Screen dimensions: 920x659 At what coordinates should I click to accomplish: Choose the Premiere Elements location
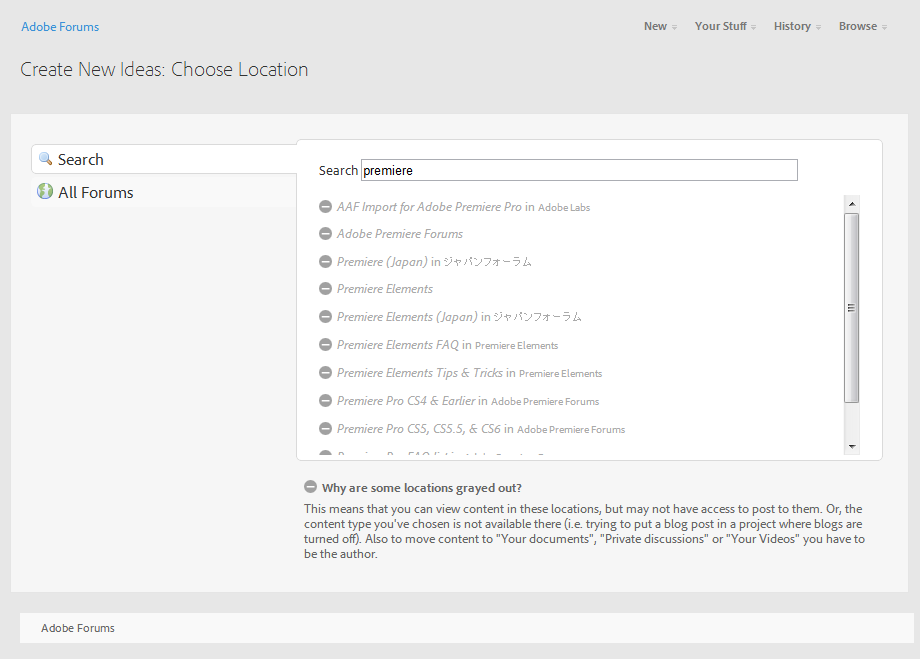[x=384, y=289]
